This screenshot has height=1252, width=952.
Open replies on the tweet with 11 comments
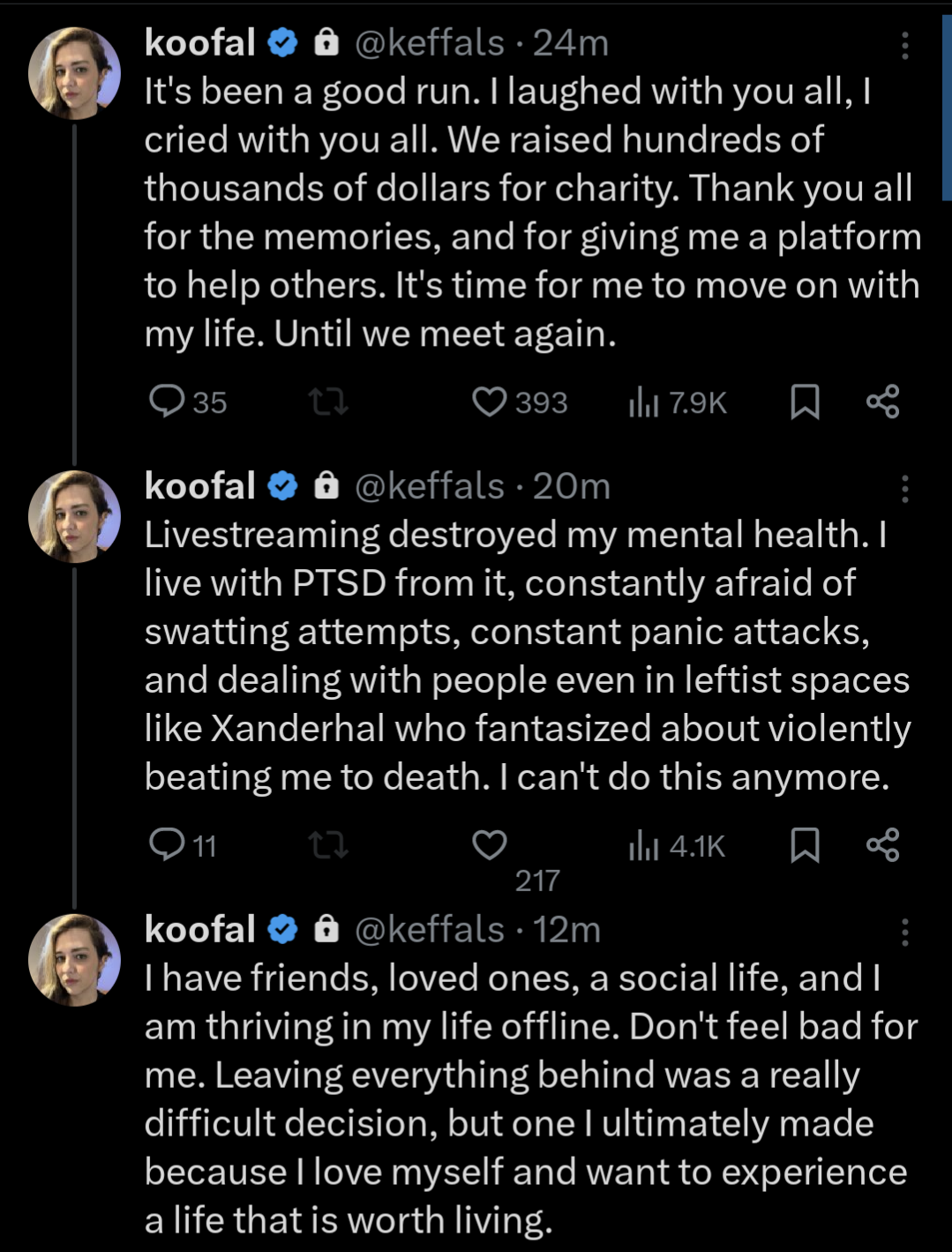(x=182, y=845)
